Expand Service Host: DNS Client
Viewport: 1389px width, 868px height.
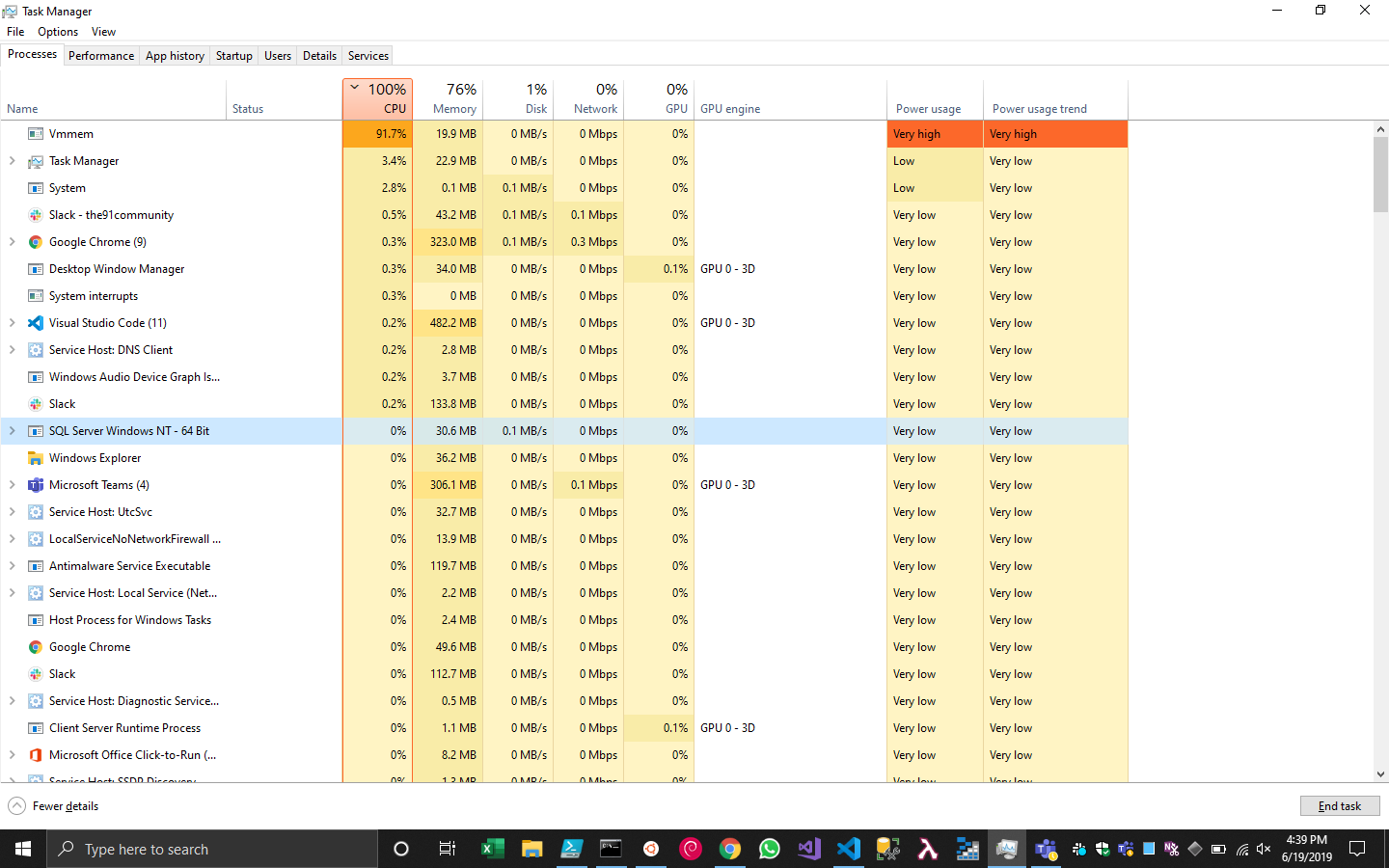[x=12, y=350]
